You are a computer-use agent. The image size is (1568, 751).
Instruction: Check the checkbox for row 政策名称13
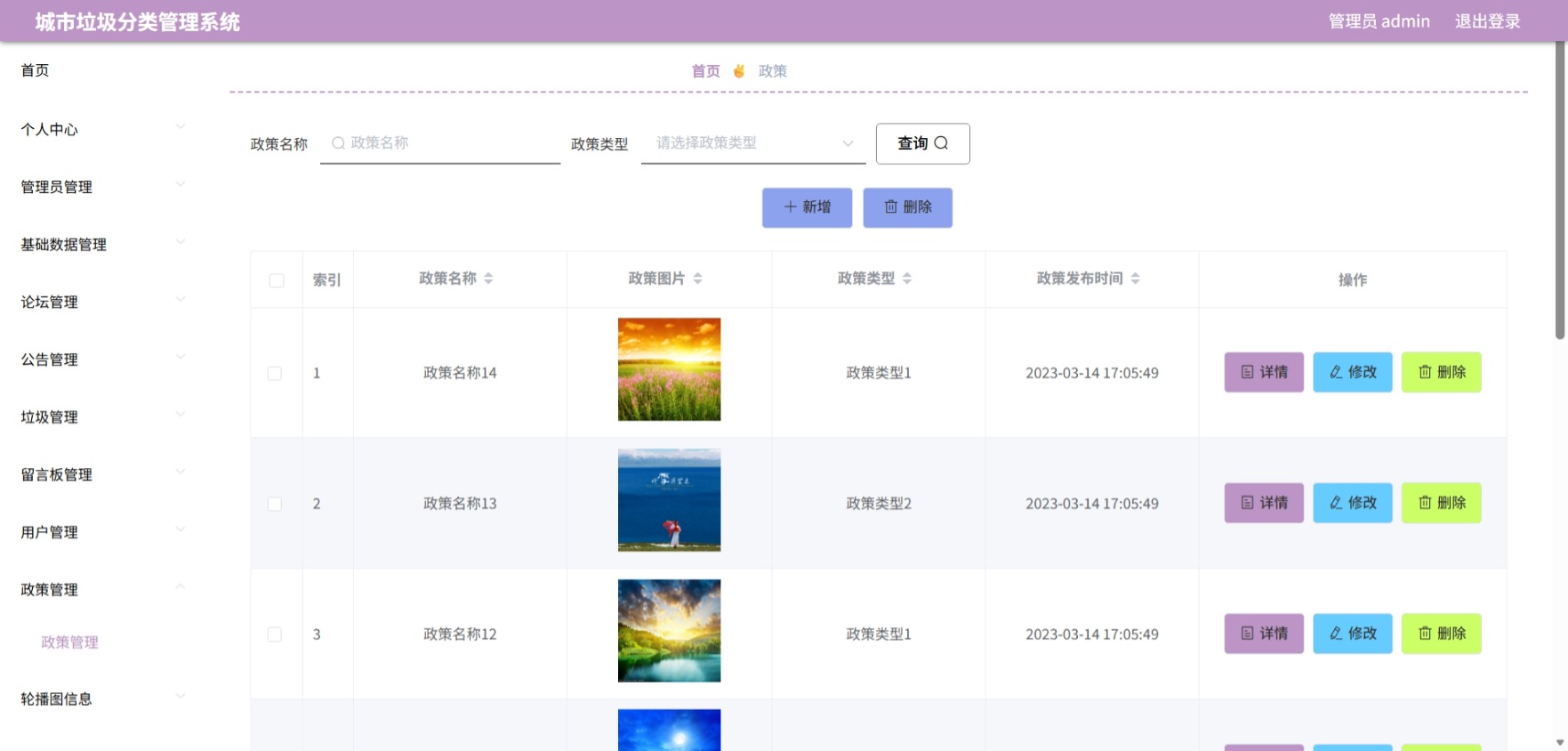(275, 505)
